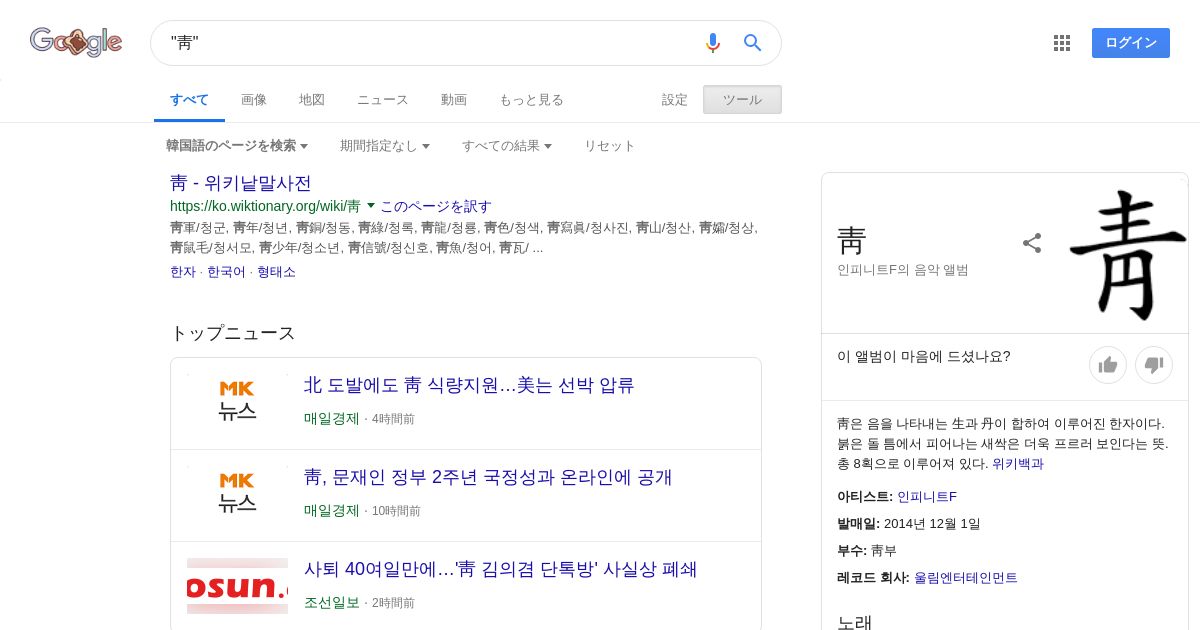Click リセット to clear filters
The image size is (1200, 630).
pos(610,146)
